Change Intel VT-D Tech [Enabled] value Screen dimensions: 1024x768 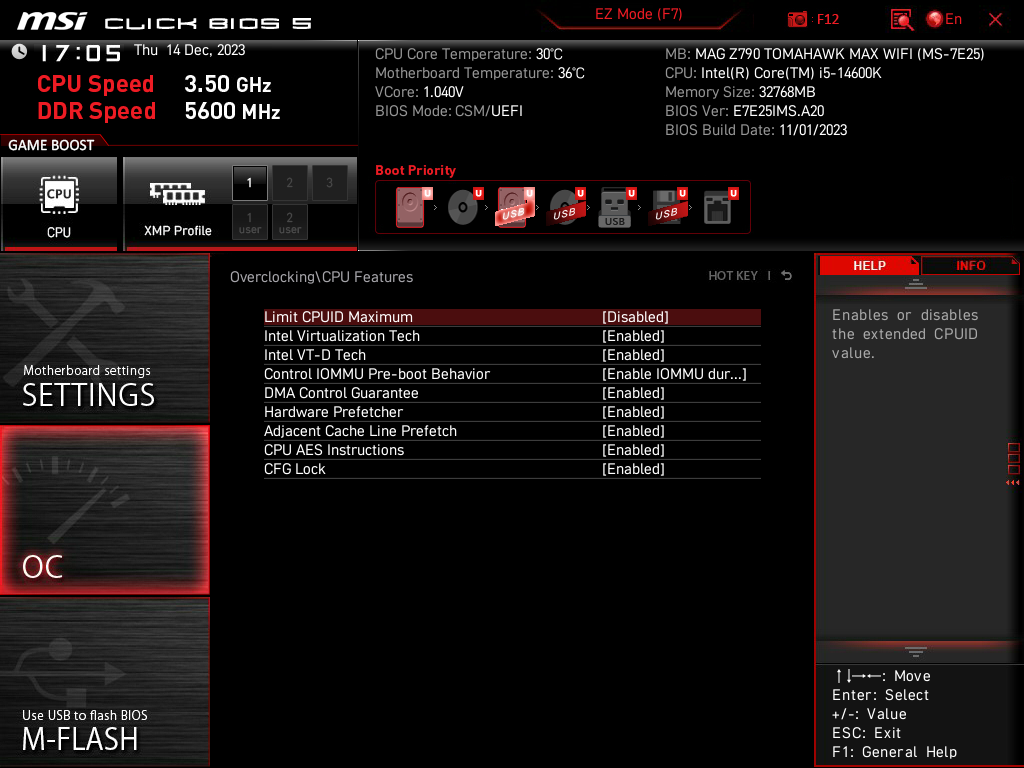point(633,355)
